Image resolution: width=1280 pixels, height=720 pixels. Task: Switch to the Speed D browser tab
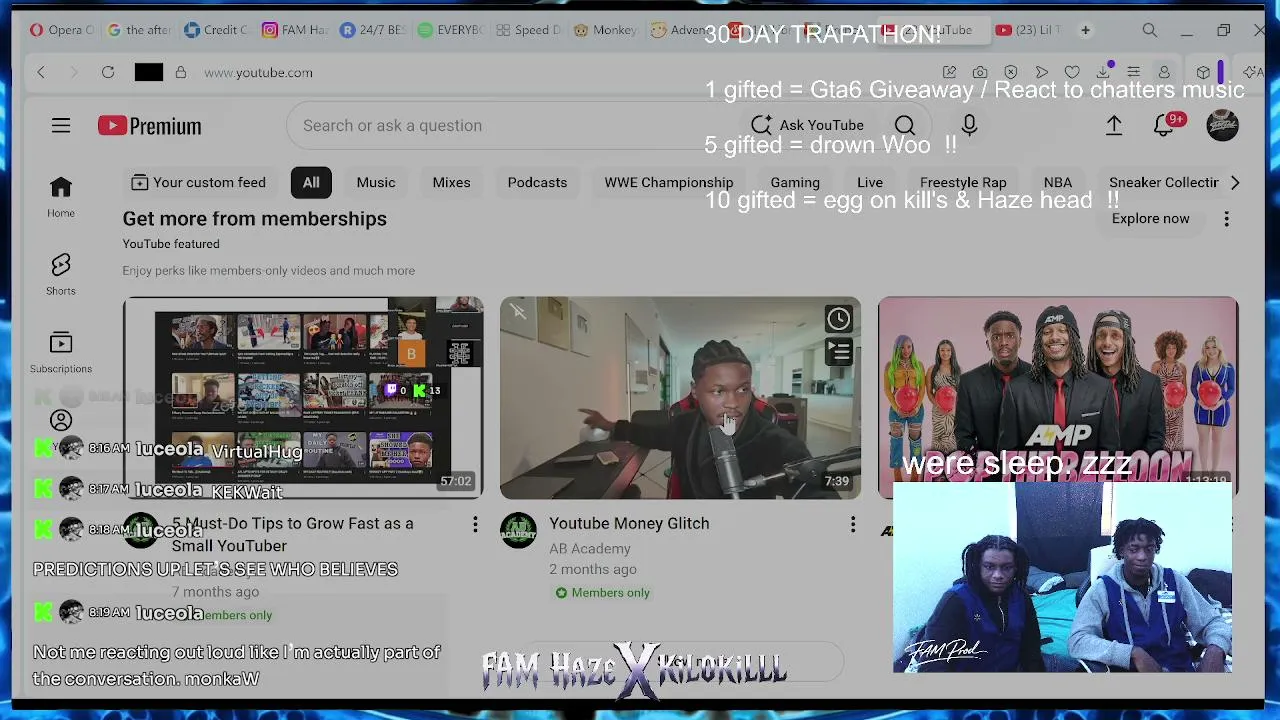528,30
